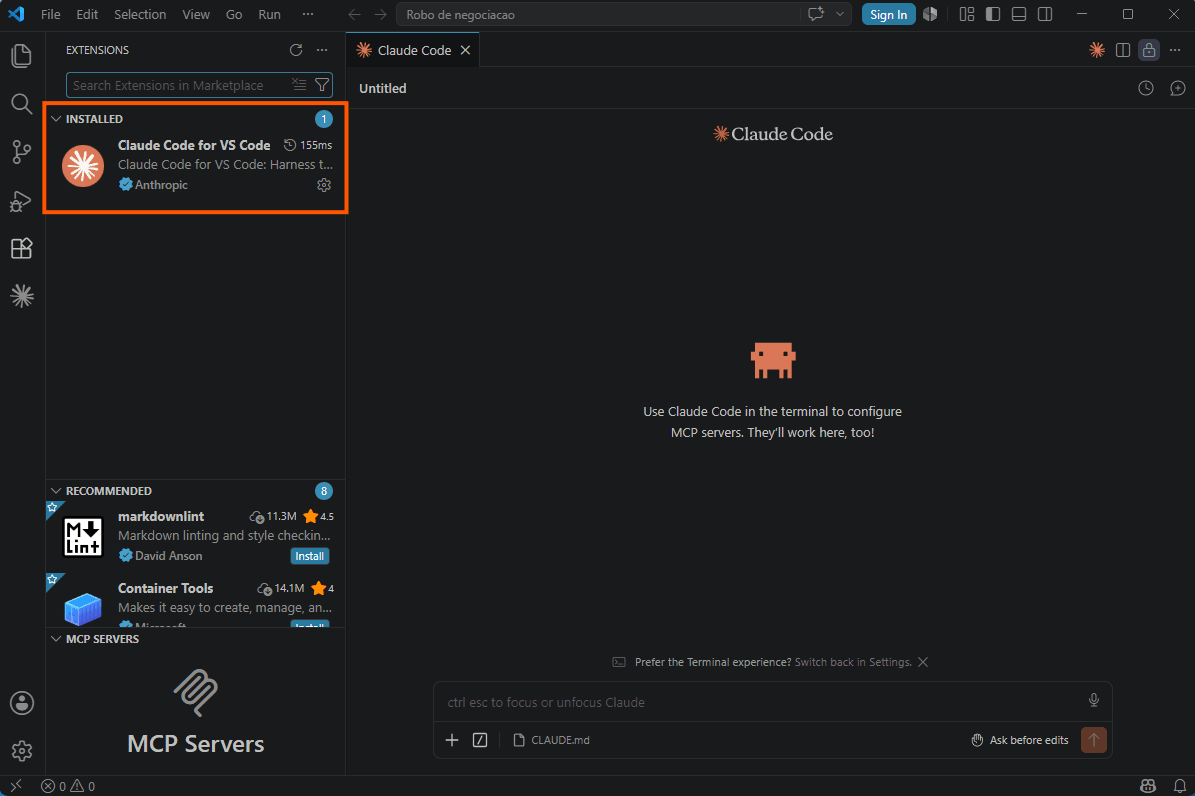Viewport: 1195px width, 796px height.
Task: Open the Selection menu
Action: [x=140, y=14]
